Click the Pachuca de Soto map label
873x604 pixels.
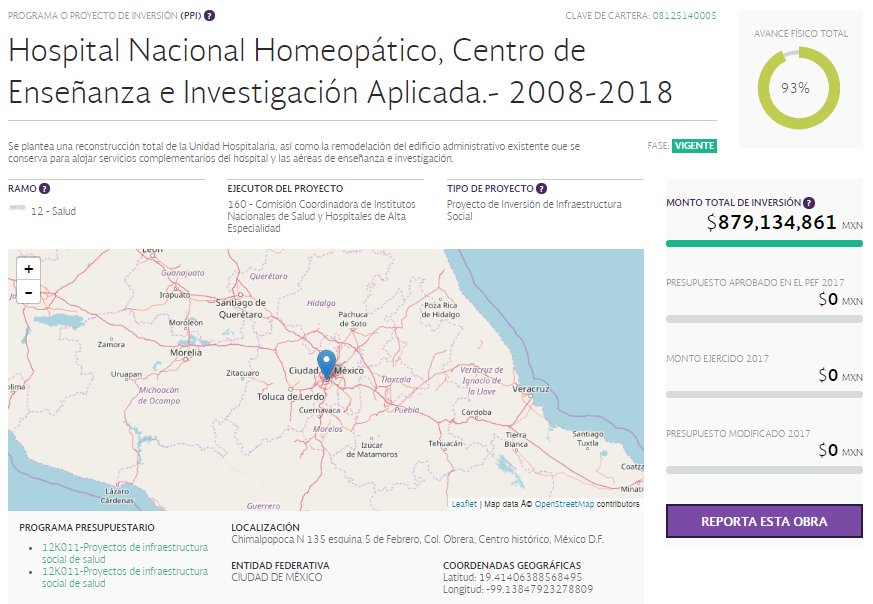[x=353, y=318]
